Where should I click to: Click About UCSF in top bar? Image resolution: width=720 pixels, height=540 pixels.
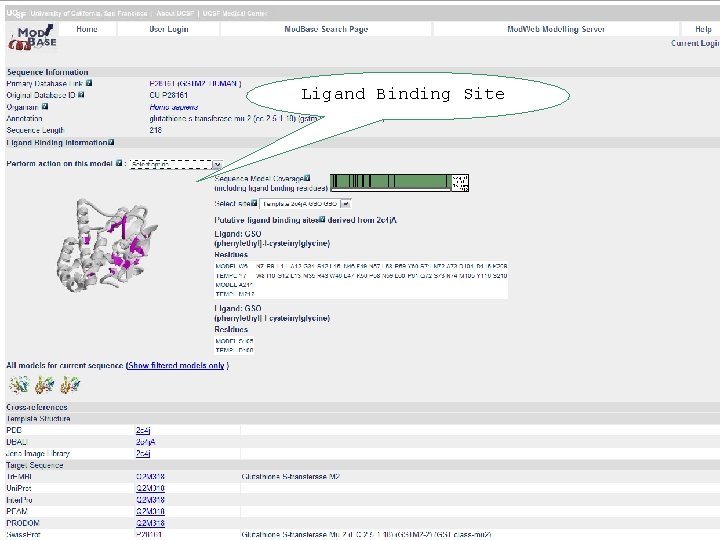coord(175,13)
